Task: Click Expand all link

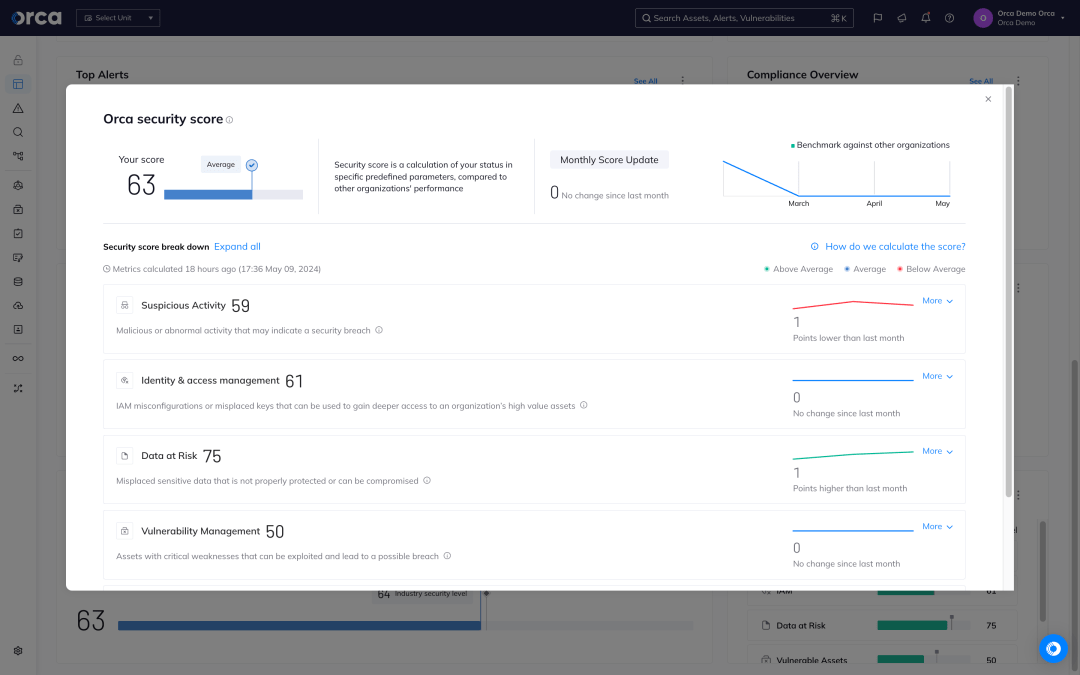Action: pos(237,247)
